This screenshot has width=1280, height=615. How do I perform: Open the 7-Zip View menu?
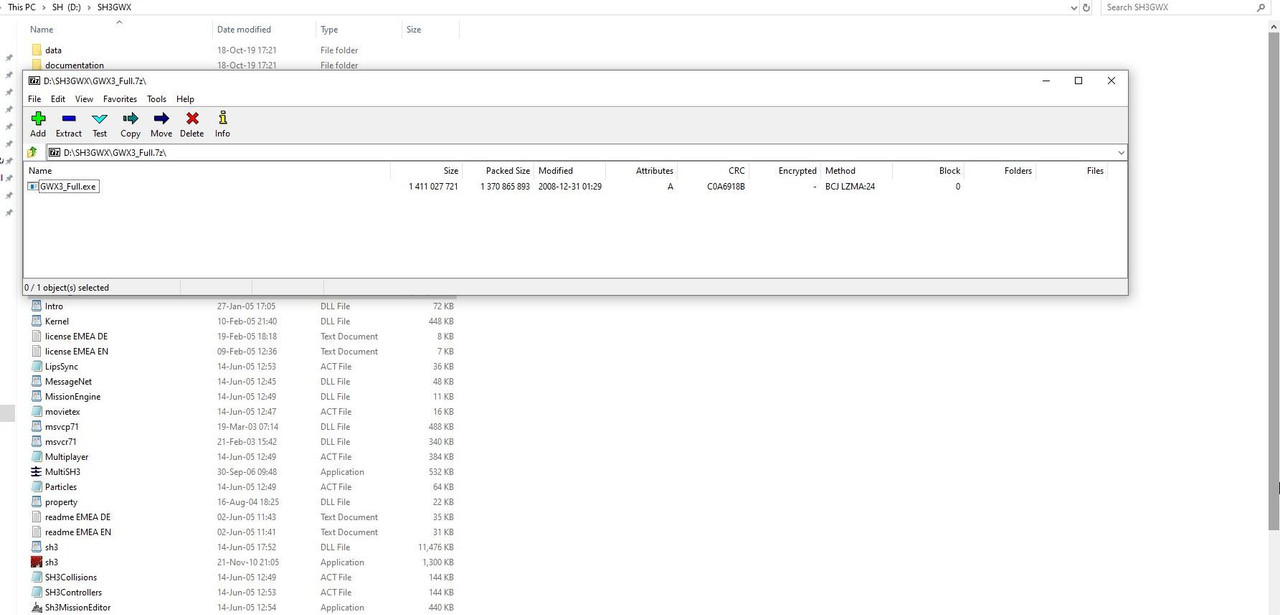click(84, 99)
